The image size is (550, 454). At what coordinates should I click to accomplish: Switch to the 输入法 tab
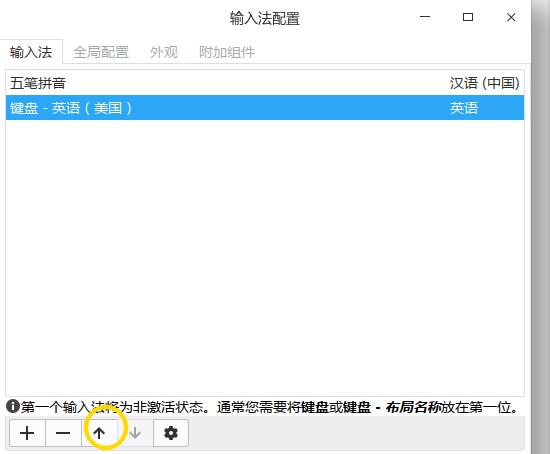coord(31,52)
